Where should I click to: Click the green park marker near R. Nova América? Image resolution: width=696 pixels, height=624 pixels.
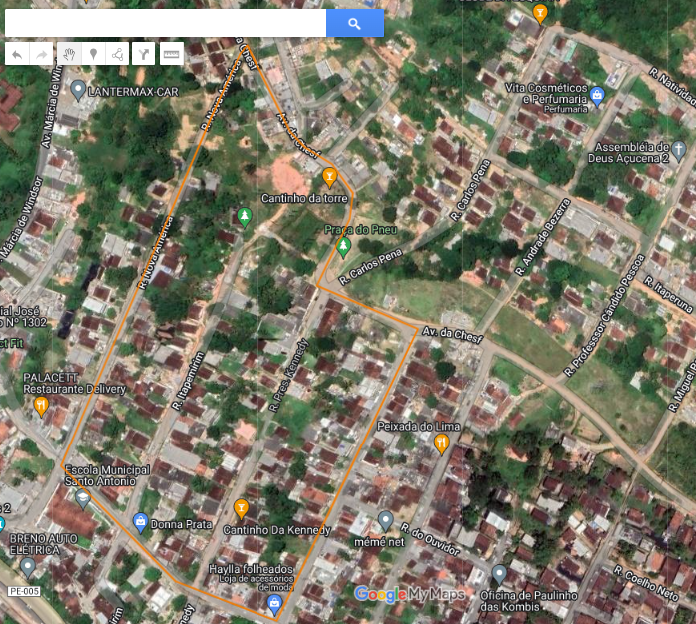[x=245, y=217]
